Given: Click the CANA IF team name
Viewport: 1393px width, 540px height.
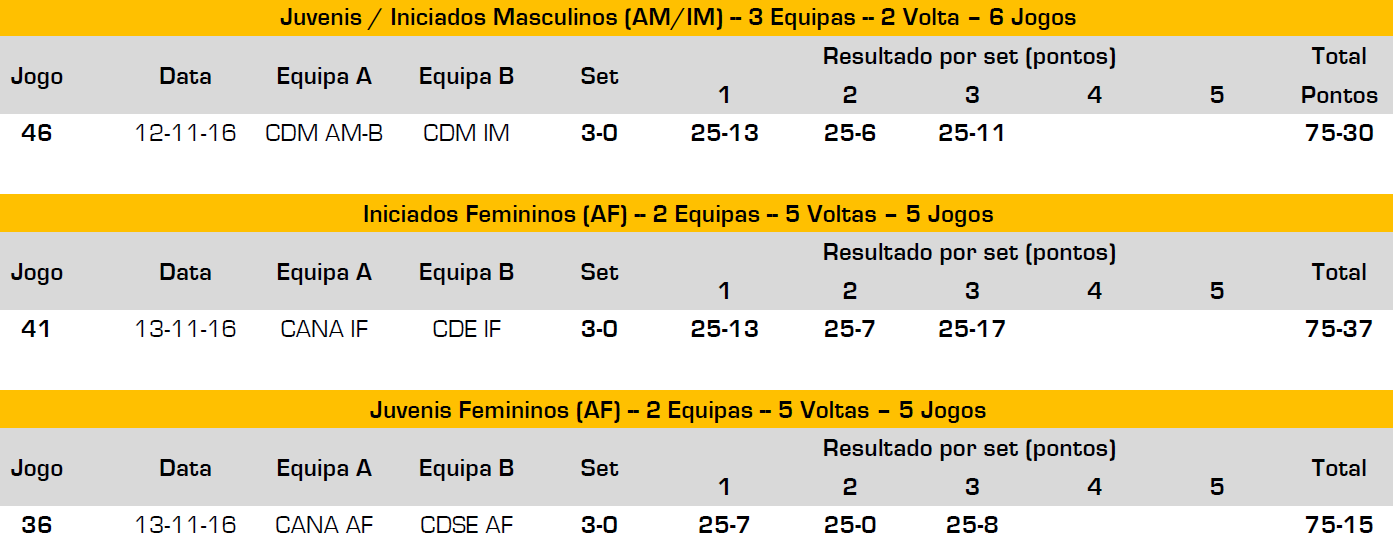Looking at the screenshot, I should pyautogui.click(x=324, y=329).
